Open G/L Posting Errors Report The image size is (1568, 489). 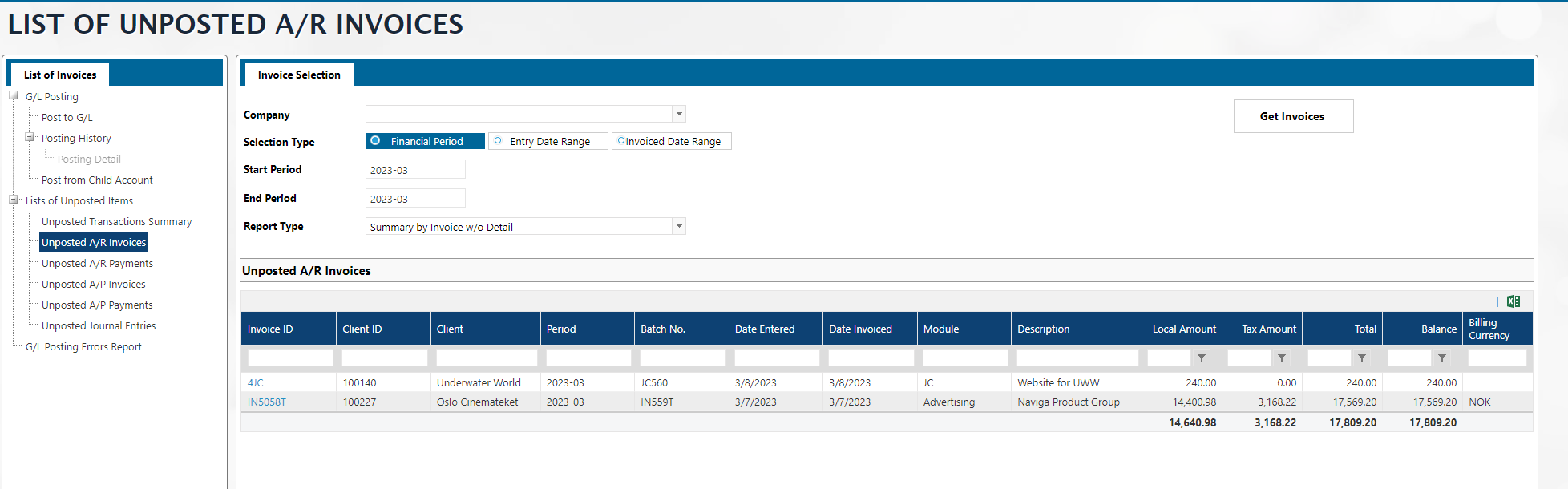click(83, 347)
